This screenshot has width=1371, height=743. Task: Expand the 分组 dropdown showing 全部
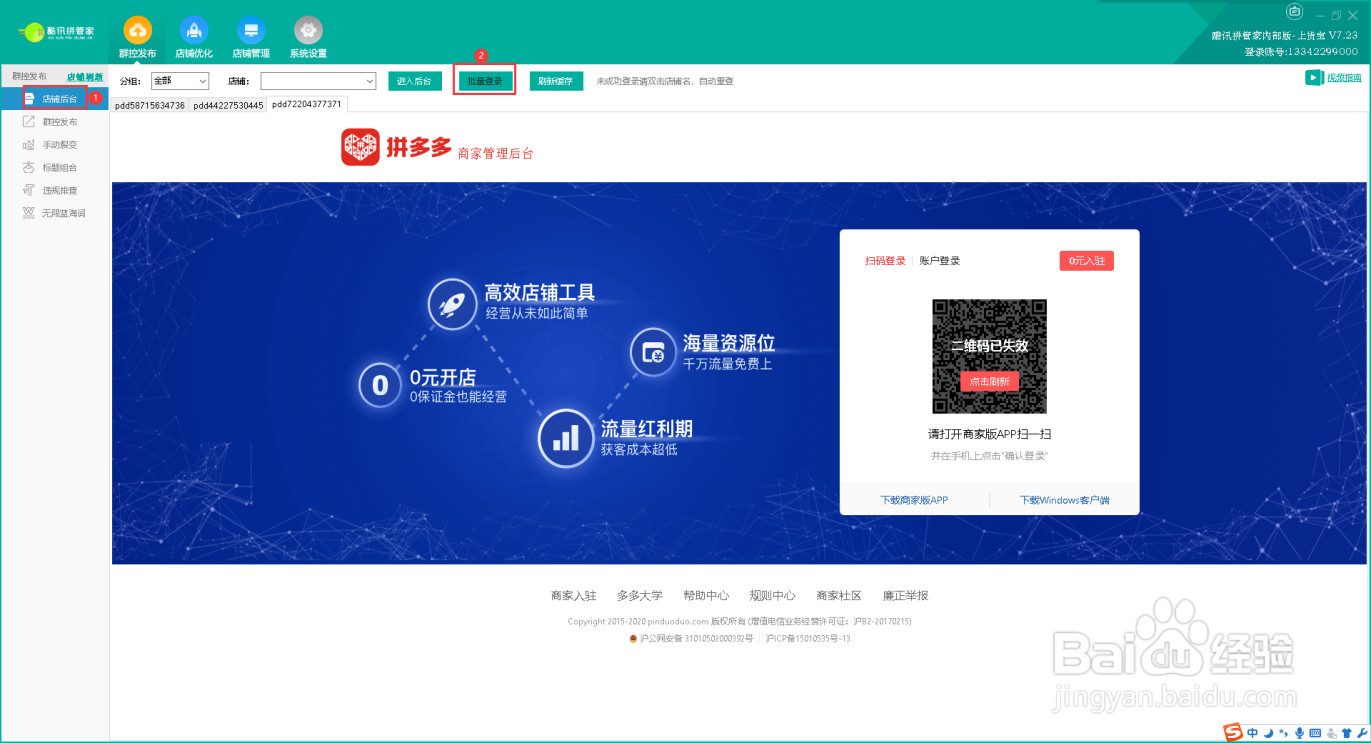tap(180, 81)
